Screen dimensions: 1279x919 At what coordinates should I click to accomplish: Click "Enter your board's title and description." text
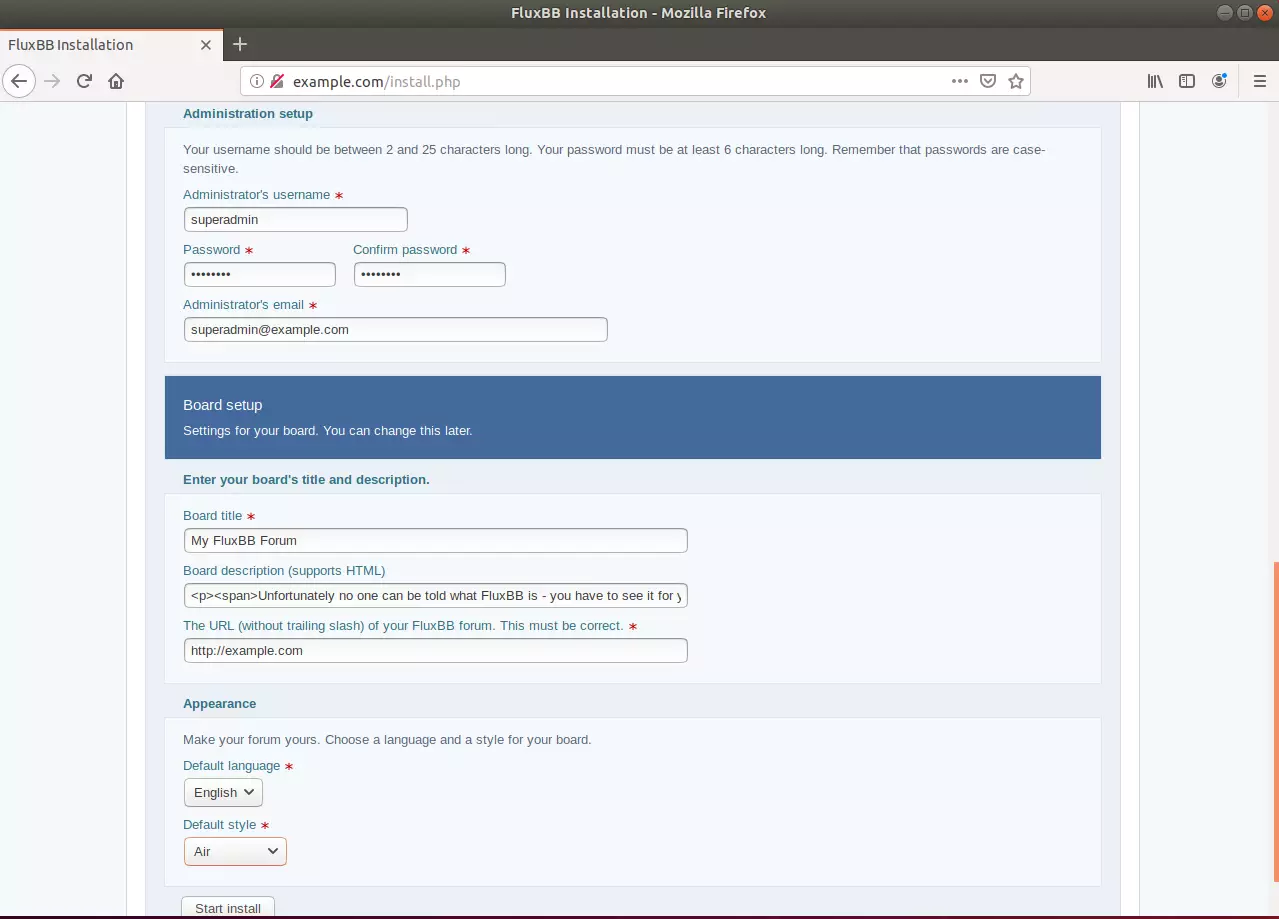(x=306, y=479)
